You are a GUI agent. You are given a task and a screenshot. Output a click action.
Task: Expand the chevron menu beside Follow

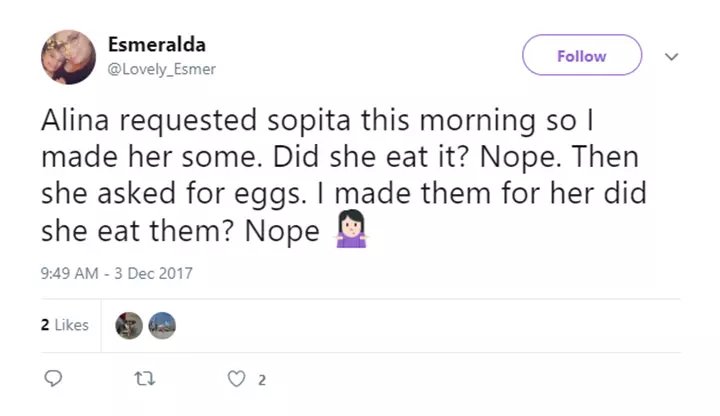(671, 57)
